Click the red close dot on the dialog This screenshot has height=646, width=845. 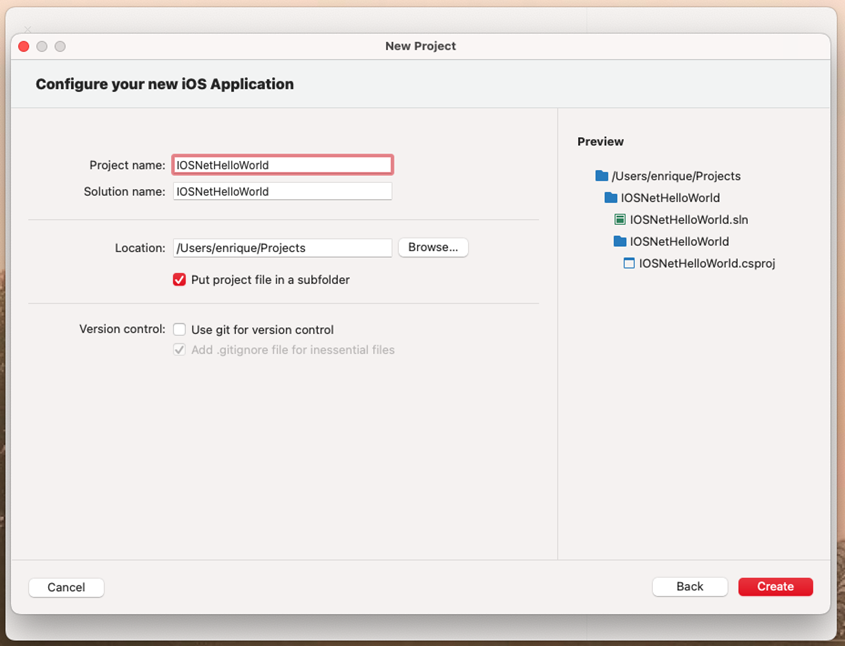pos(22,46)
